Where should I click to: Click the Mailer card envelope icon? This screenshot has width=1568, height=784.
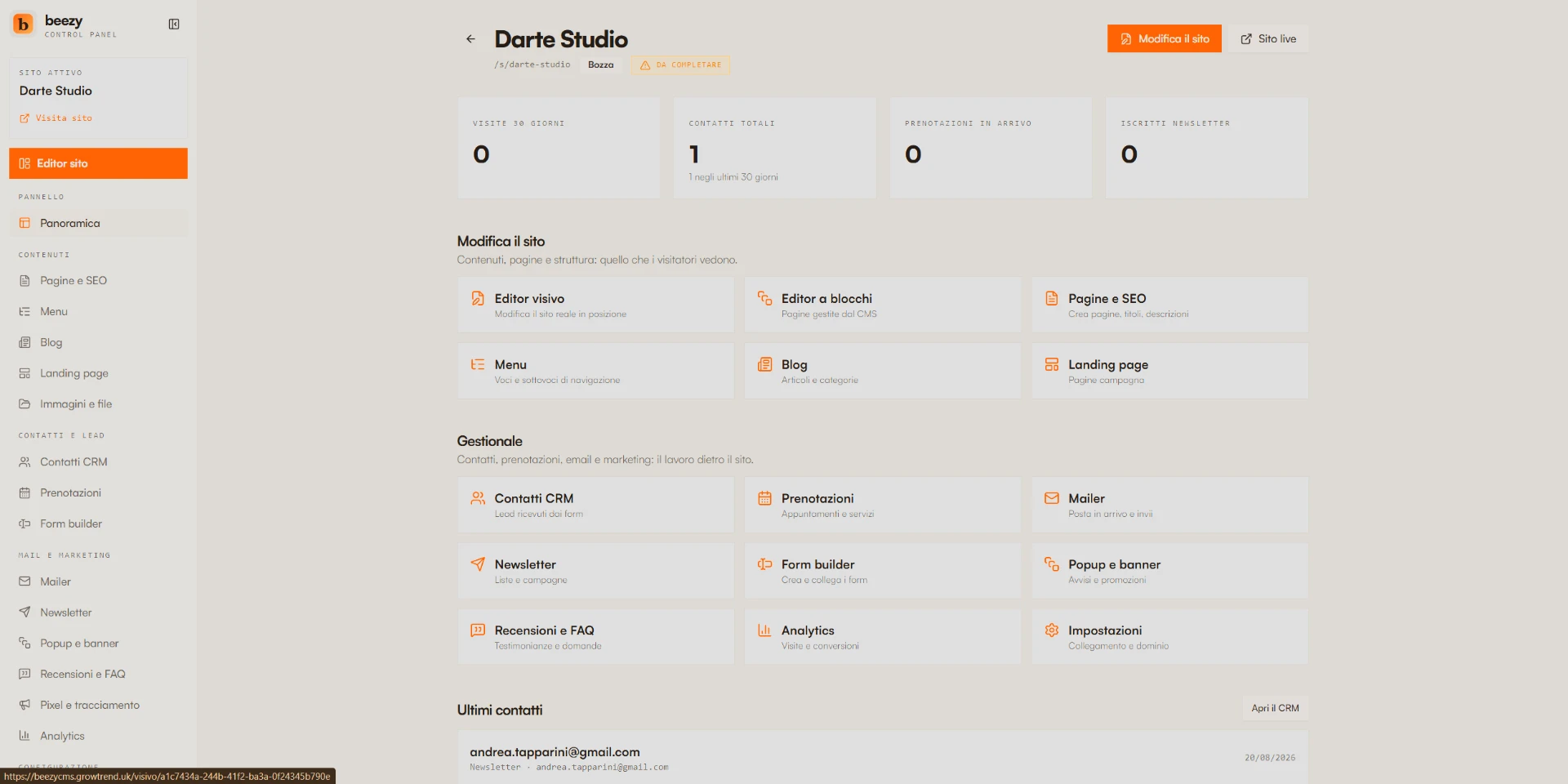[x=1052, y=498]
